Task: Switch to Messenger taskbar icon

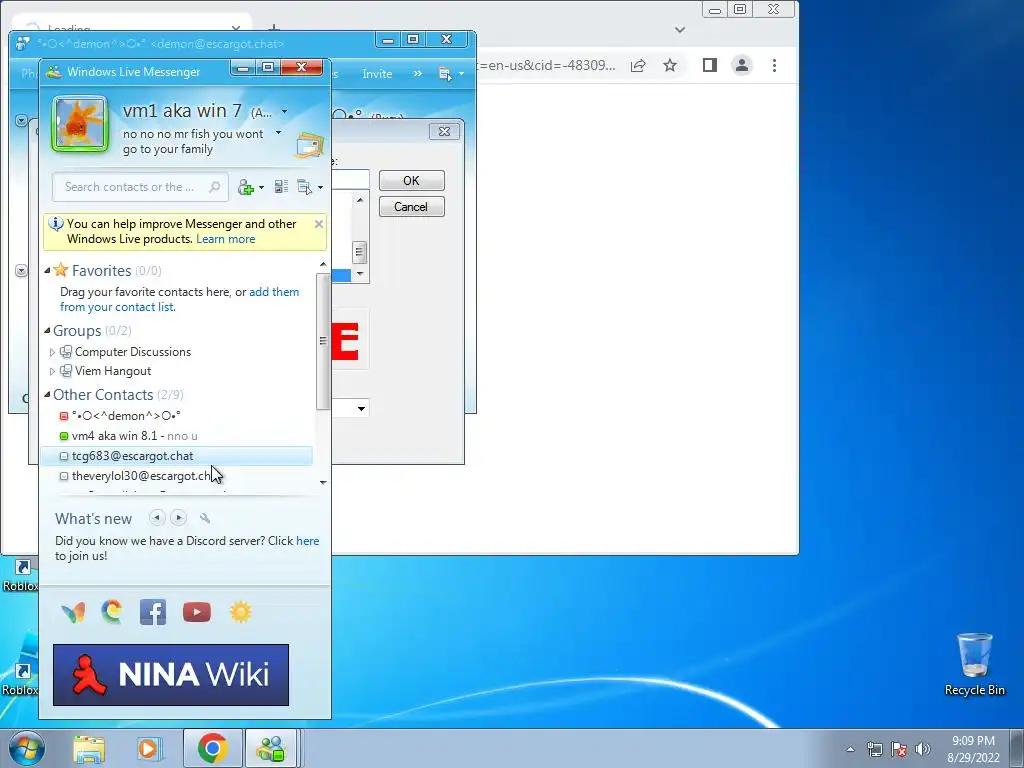Action: click(x=272, y=748)
